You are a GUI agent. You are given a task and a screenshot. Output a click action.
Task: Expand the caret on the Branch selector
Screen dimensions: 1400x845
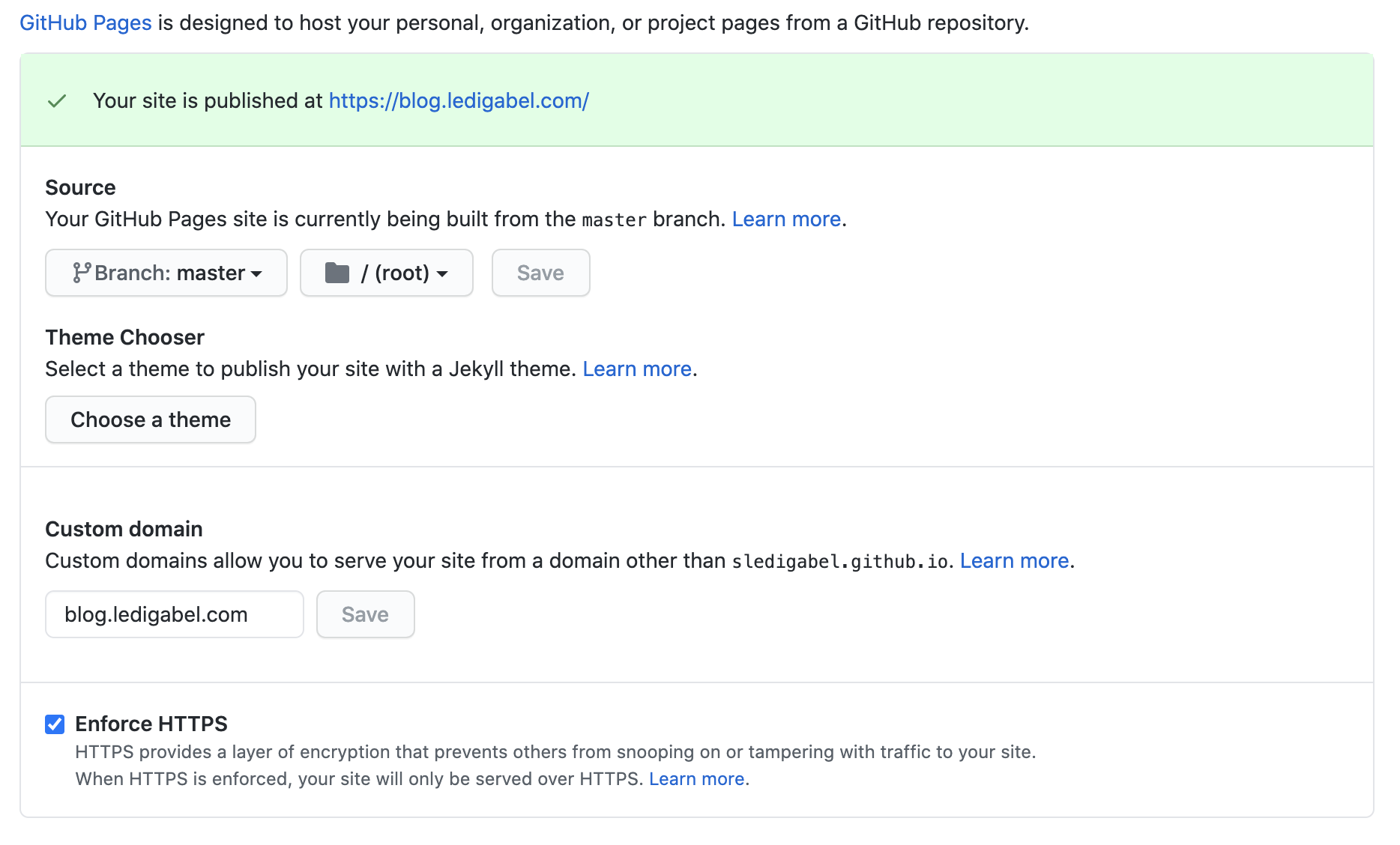point(257,274)
